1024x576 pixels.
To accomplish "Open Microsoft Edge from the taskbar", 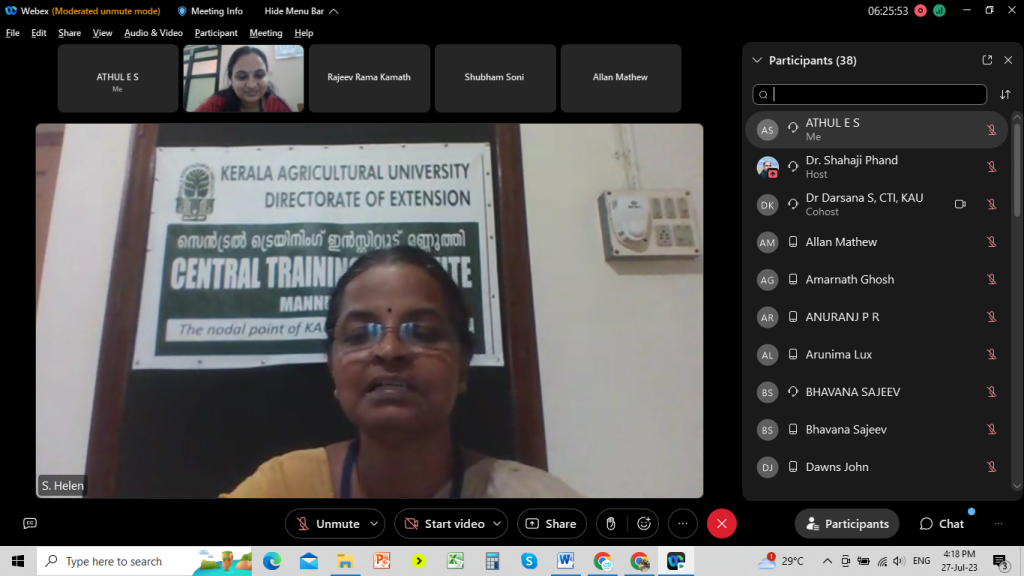I will 272,561.
